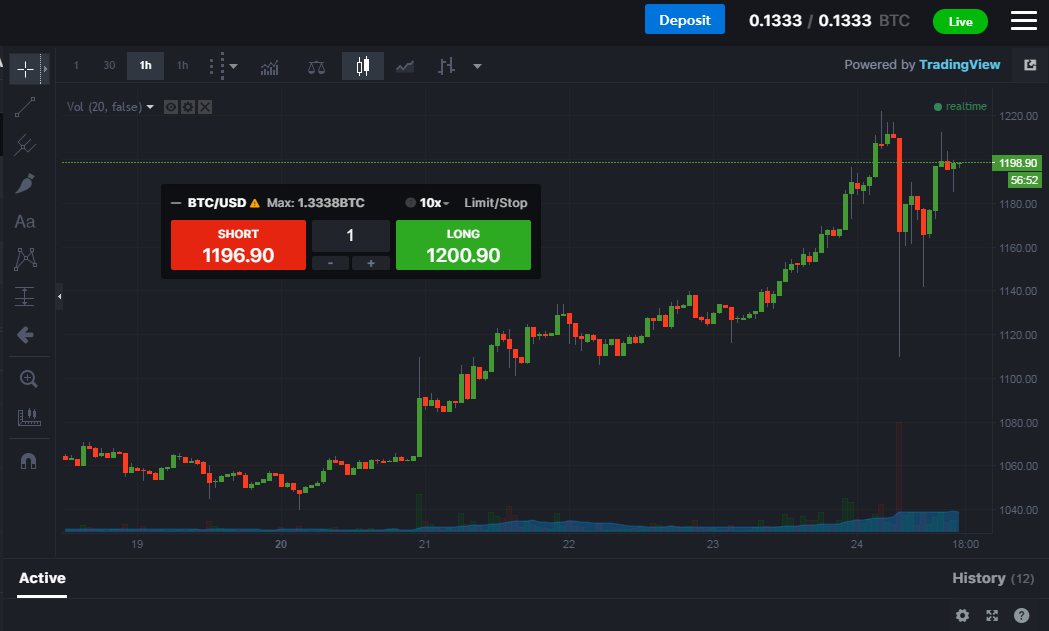Open the indicators chart icon

[x=270, y=67]
